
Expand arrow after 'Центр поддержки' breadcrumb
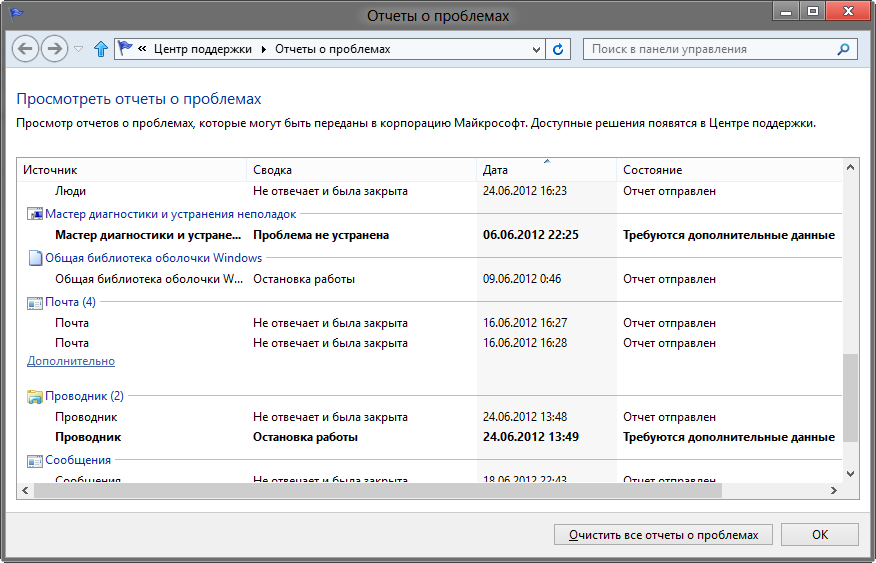tap(264, 49)
